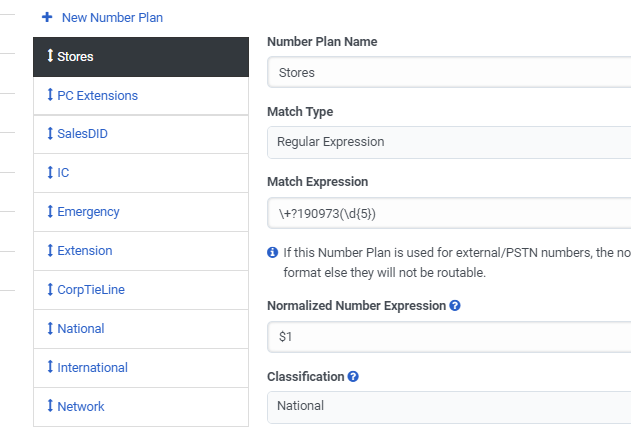The image size is (631, 433).
Task: Click the reorder arrow beside Emergency
Action: pyautogui.click(x=51, y=212)
